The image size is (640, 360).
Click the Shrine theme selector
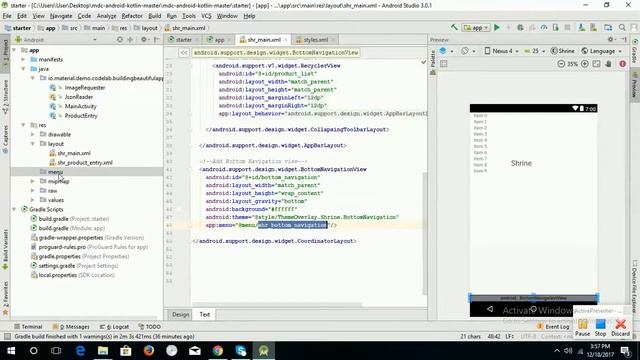562,51
